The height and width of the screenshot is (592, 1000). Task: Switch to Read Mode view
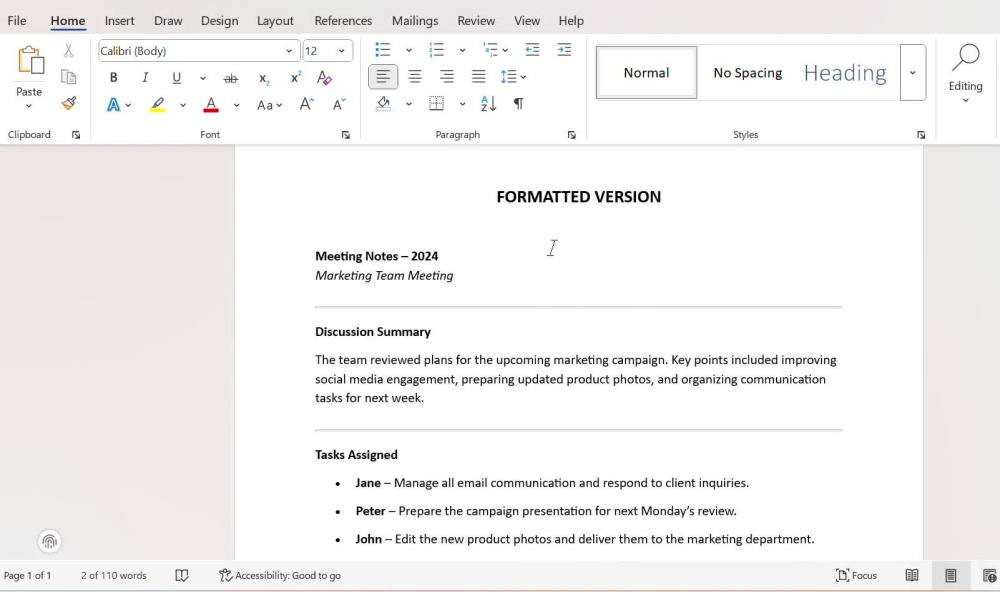[x=912, y=575]
